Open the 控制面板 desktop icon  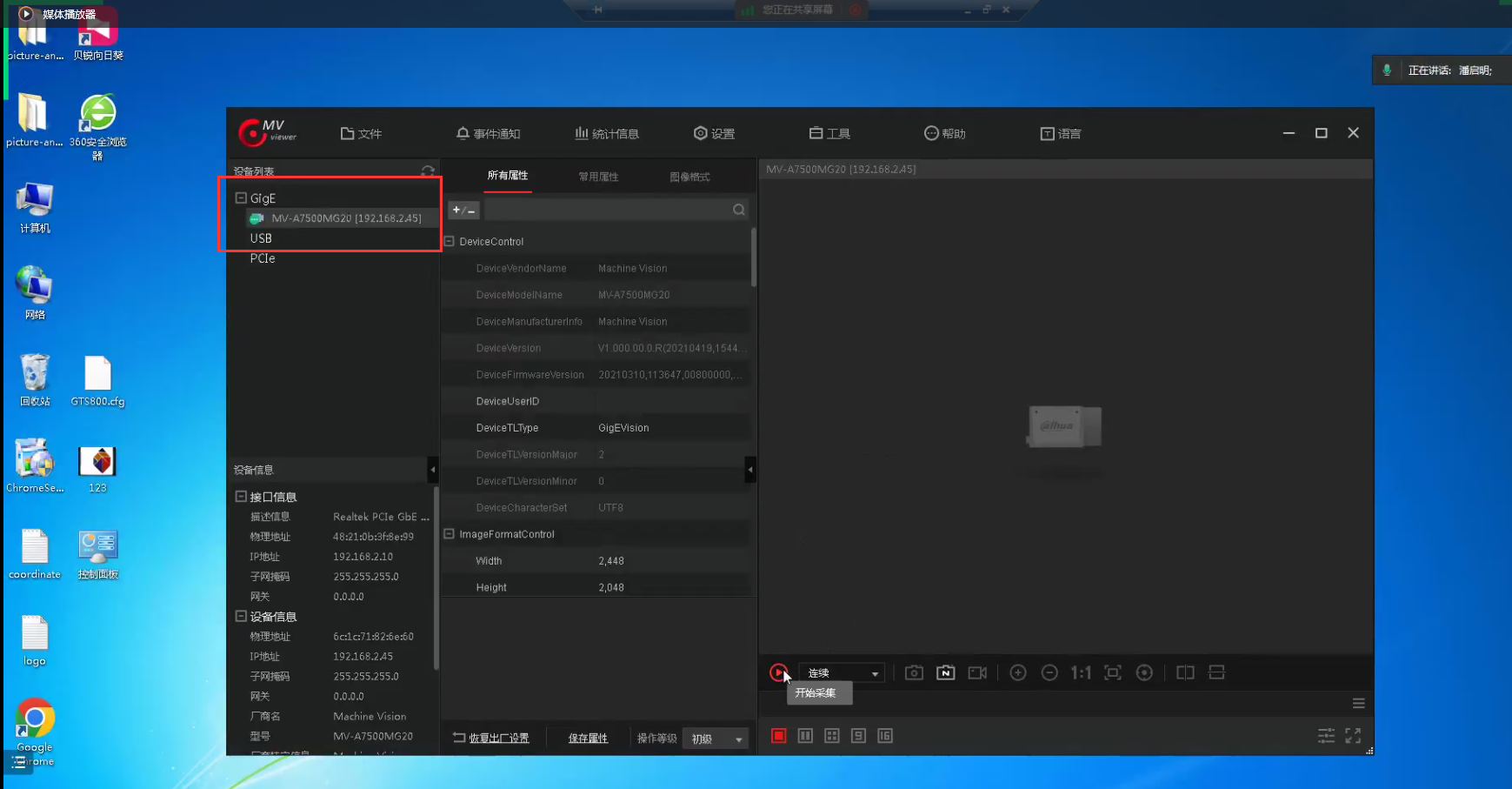pos(97,554)
